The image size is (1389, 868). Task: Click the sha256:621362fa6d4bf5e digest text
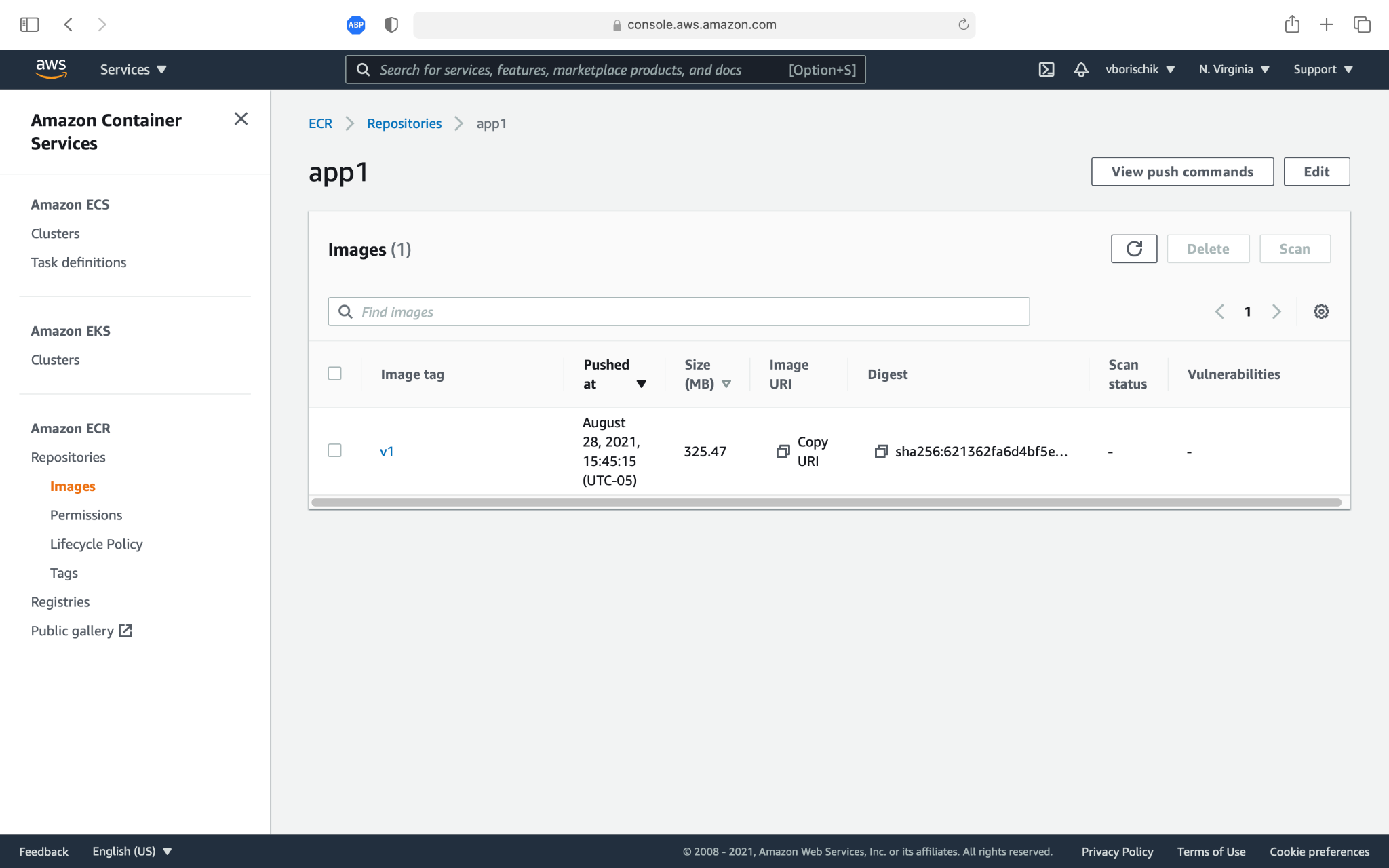(x=981, y=451)
